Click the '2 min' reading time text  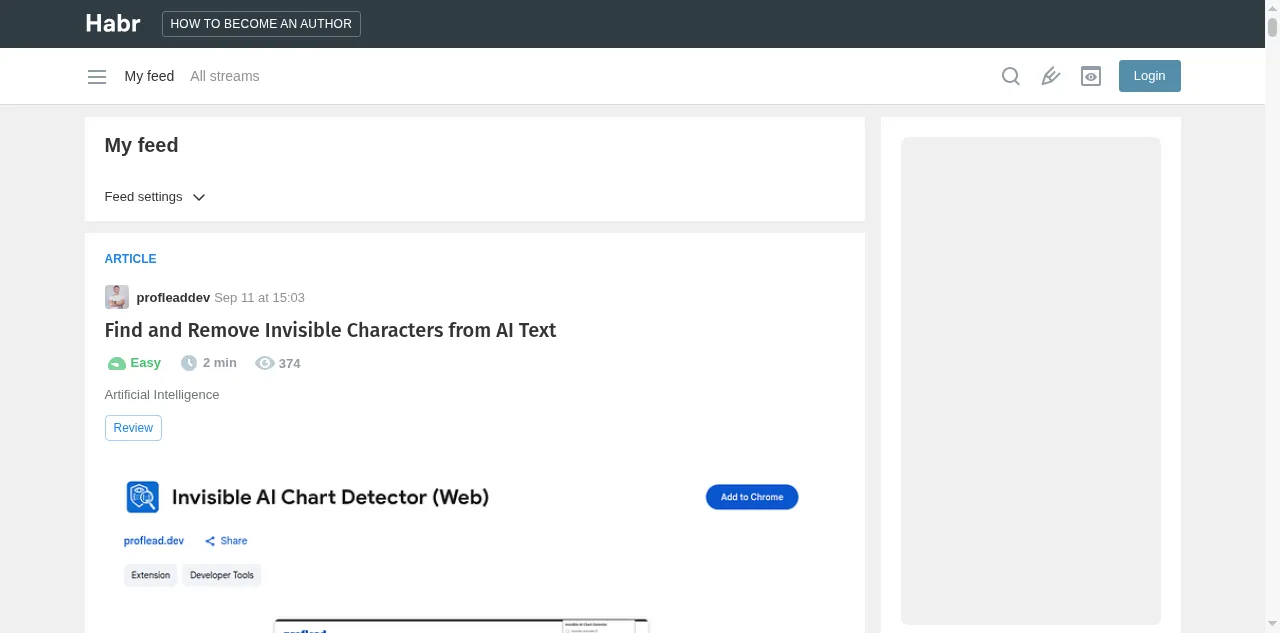point(220,363)
